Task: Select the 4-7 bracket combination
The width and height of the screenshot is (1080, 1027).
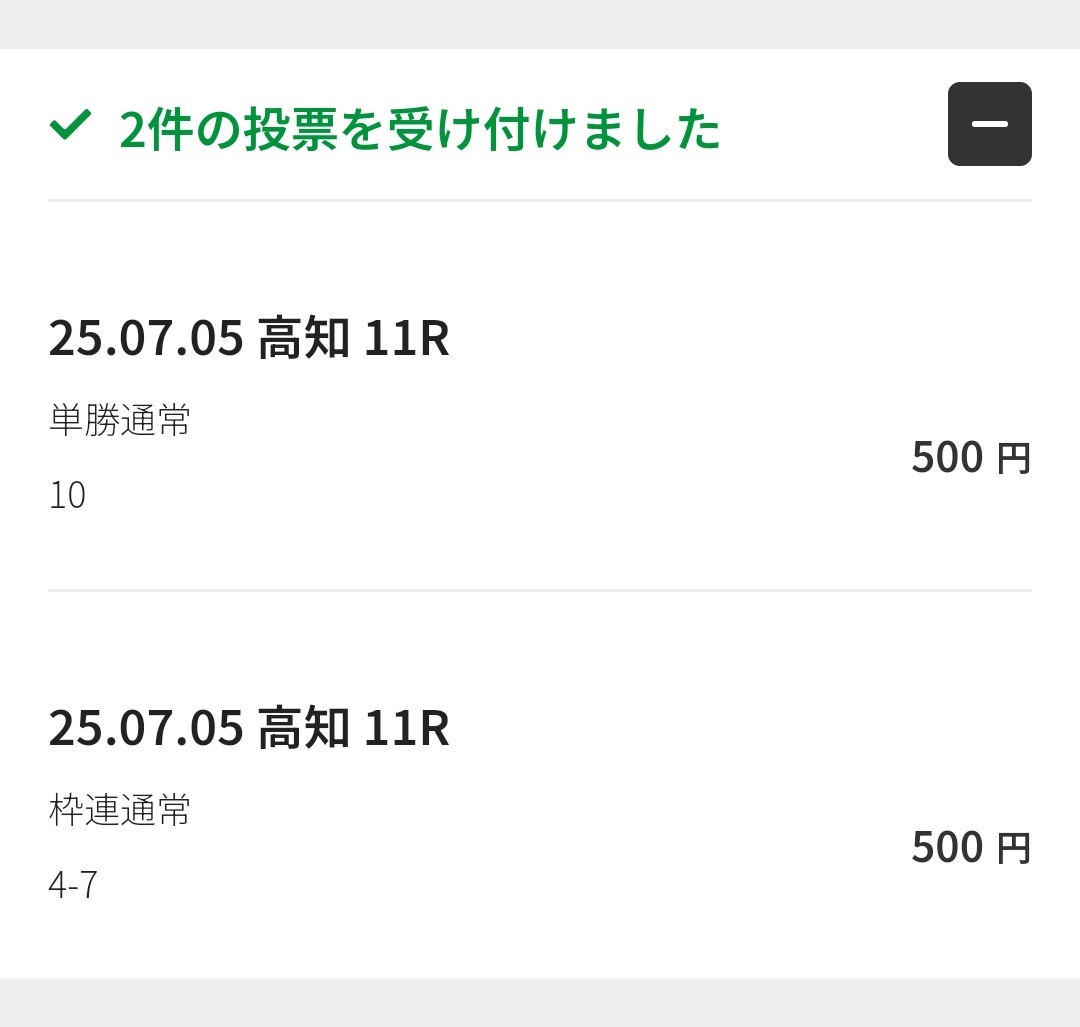Action: tap(73, 884)
